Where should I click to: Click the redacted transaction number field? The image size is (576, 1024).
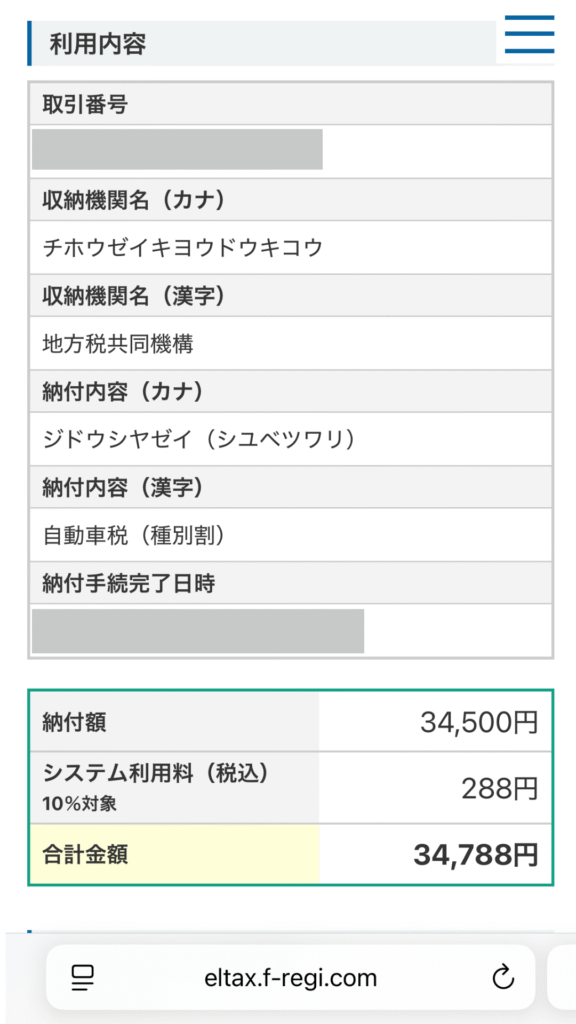click(x=177, y=150)
